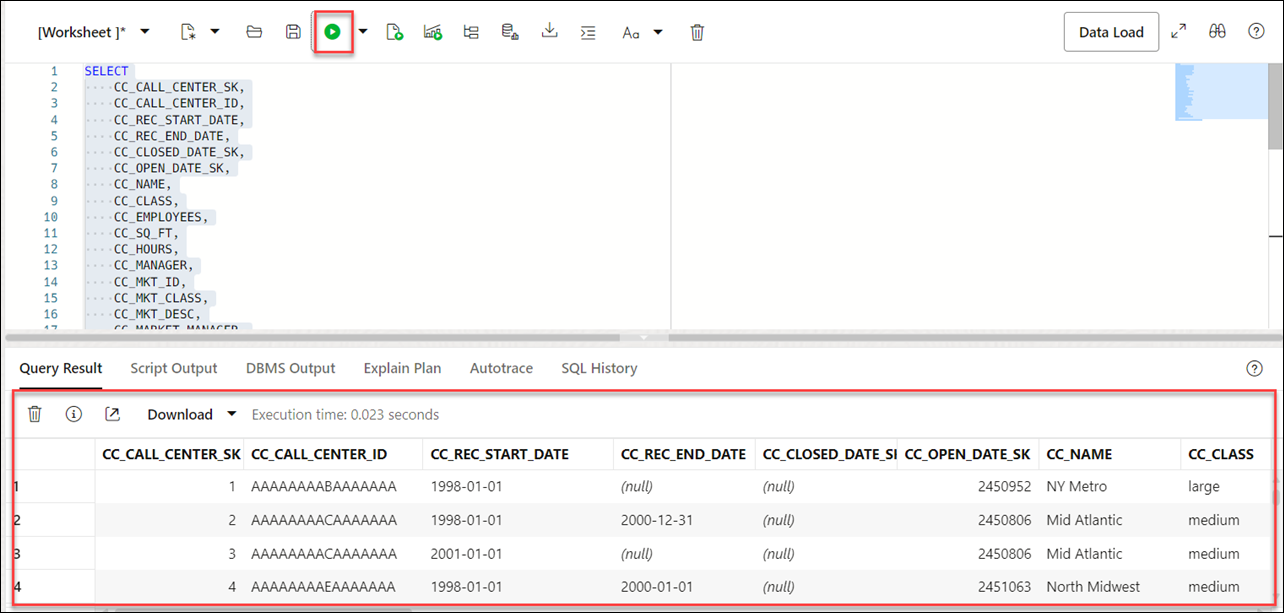Click the Data Load button
Image resolution: width=1284 pixels, height=613 pixels.
[x=1111, y=32]
